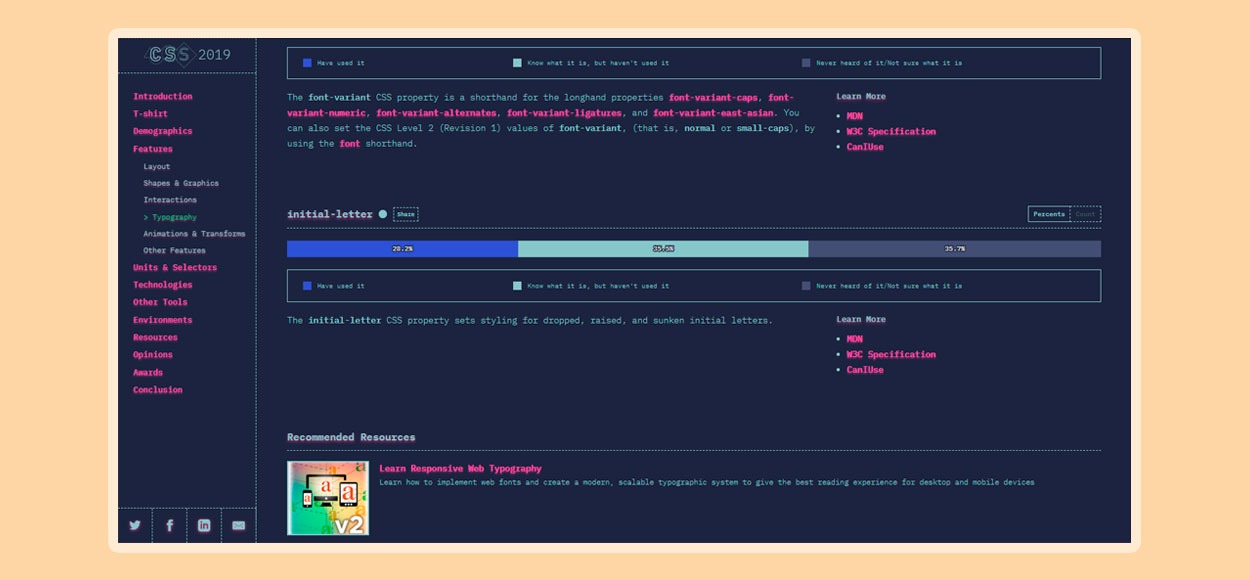The image size is (1250, 580).
Task: Click blue 'Have used it' swatch in top legend
Action: 307,63
